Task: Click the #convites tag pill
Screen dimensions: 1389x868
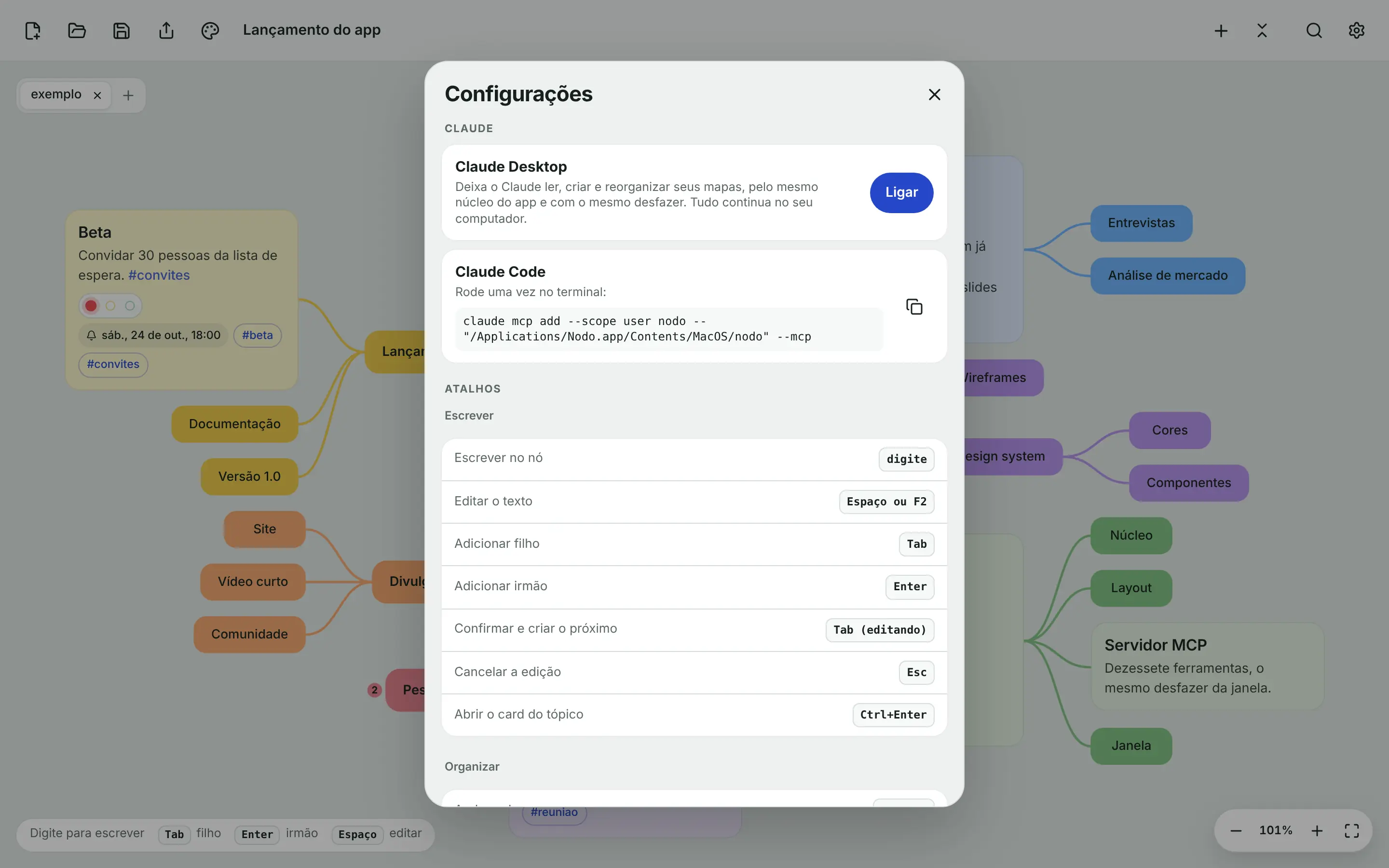Action: point(113,365)
